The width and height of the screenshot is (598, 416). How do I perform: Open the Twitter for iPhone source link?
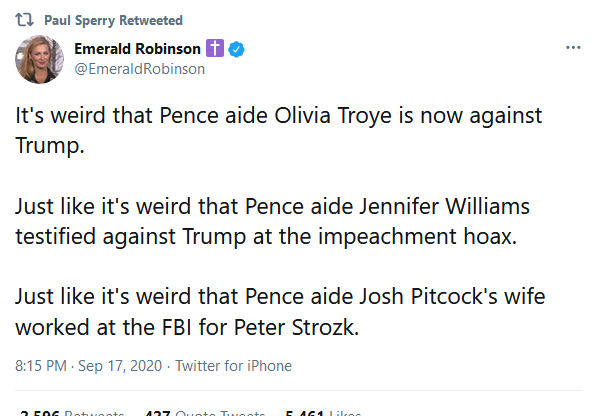pos(233,366)
